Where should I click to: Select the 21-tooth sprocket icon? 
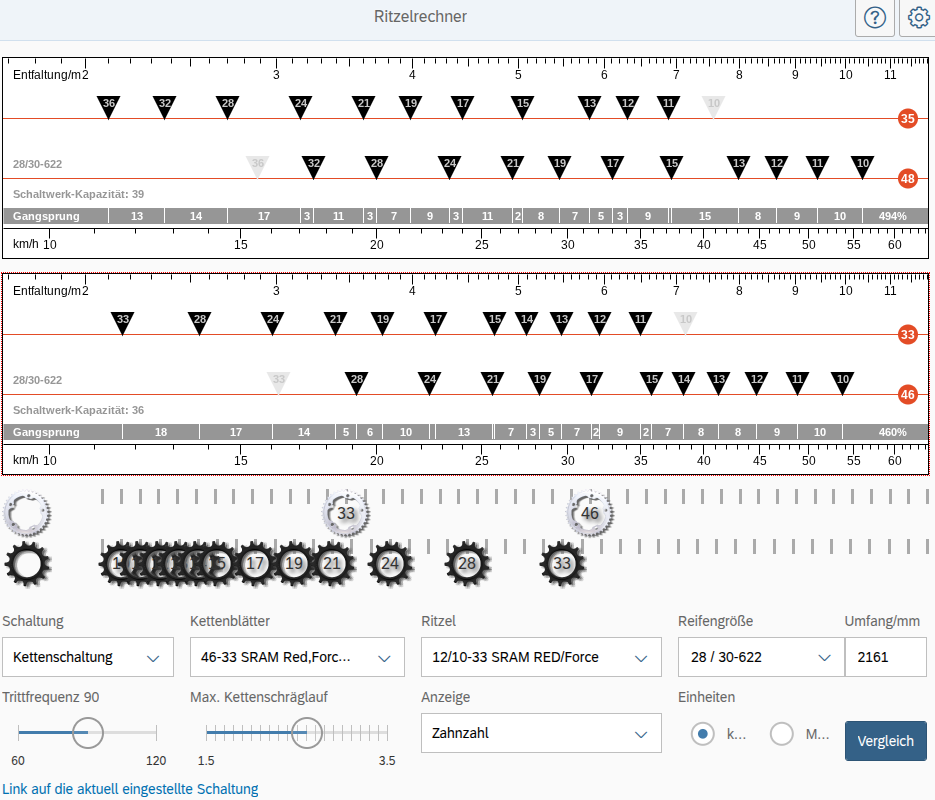pyautogui.click(x=332, y=563)
